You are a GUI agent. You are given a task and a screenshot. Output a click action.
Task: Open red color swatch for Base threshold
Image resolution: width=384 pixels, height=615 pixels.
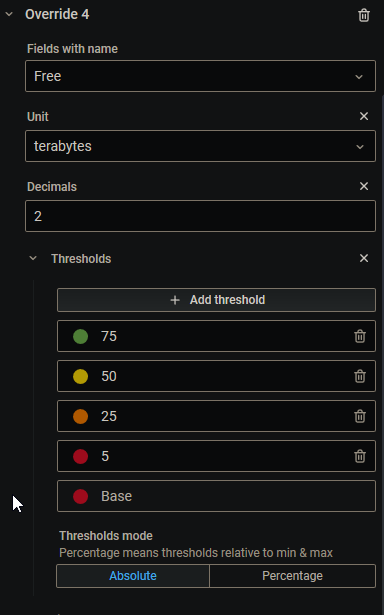pos(80,496)
